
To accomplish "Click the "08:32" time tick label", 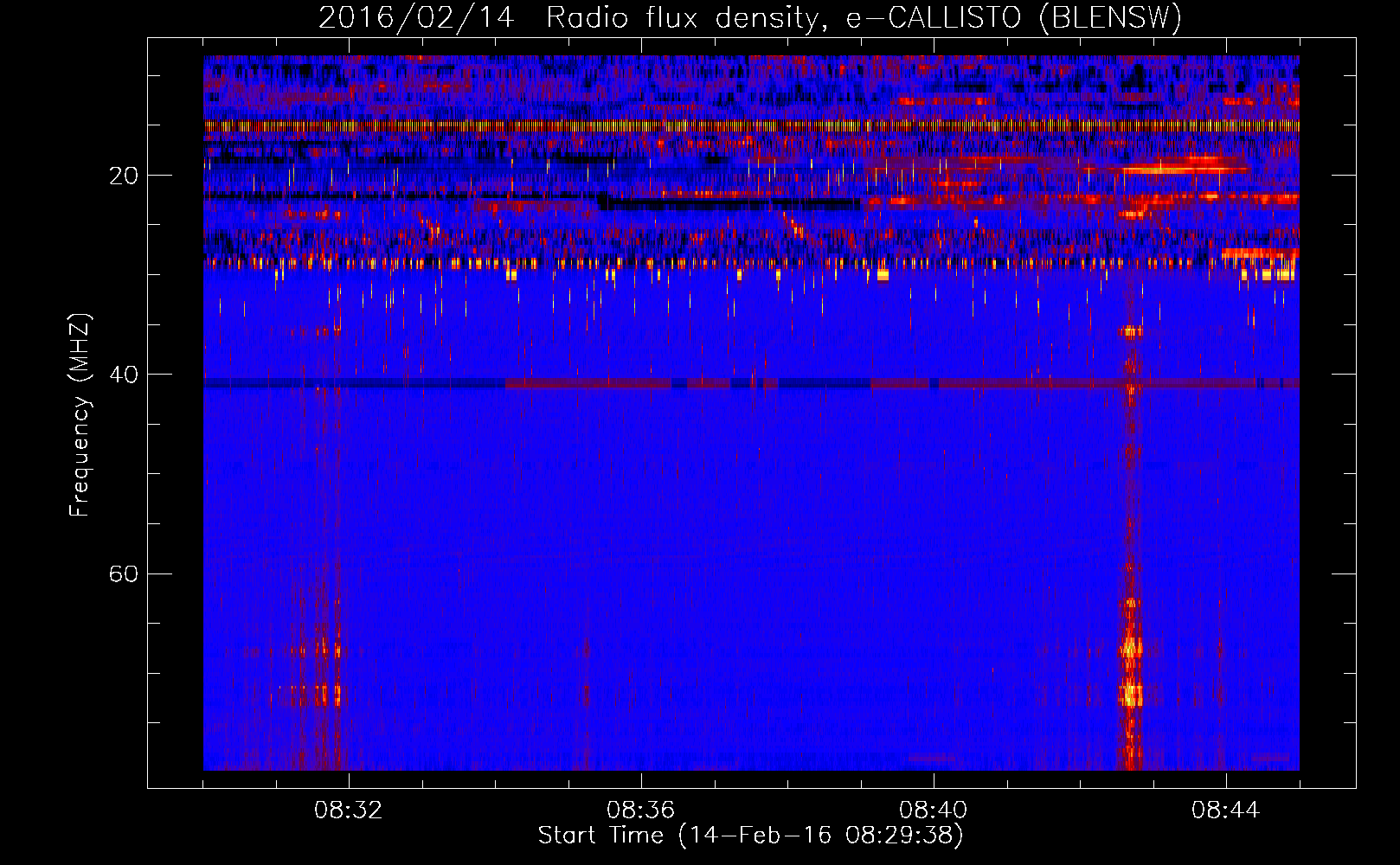I will pyautogui.click(x=349, y=811).
